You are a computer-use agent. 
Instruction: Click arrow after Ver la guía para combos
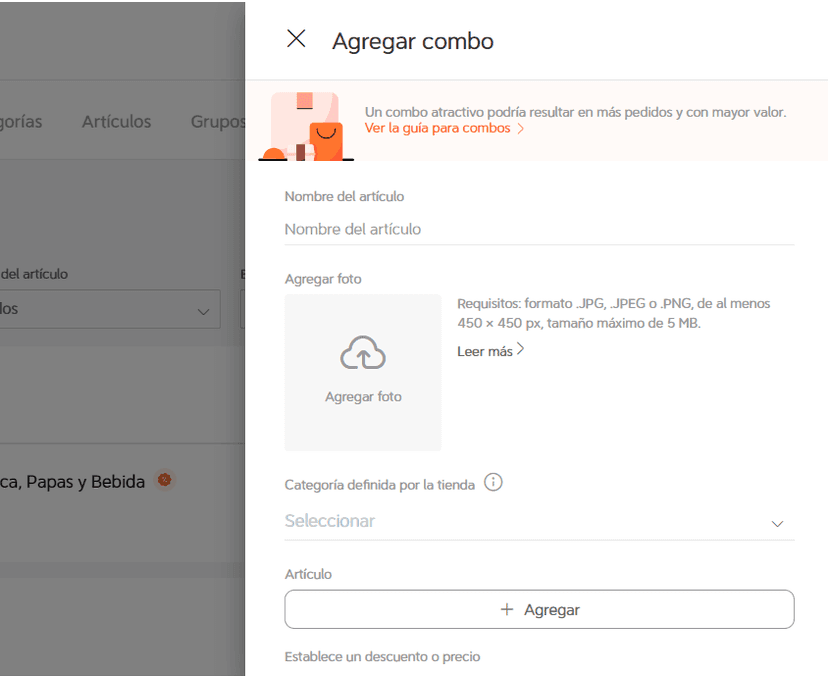point(521,129)
